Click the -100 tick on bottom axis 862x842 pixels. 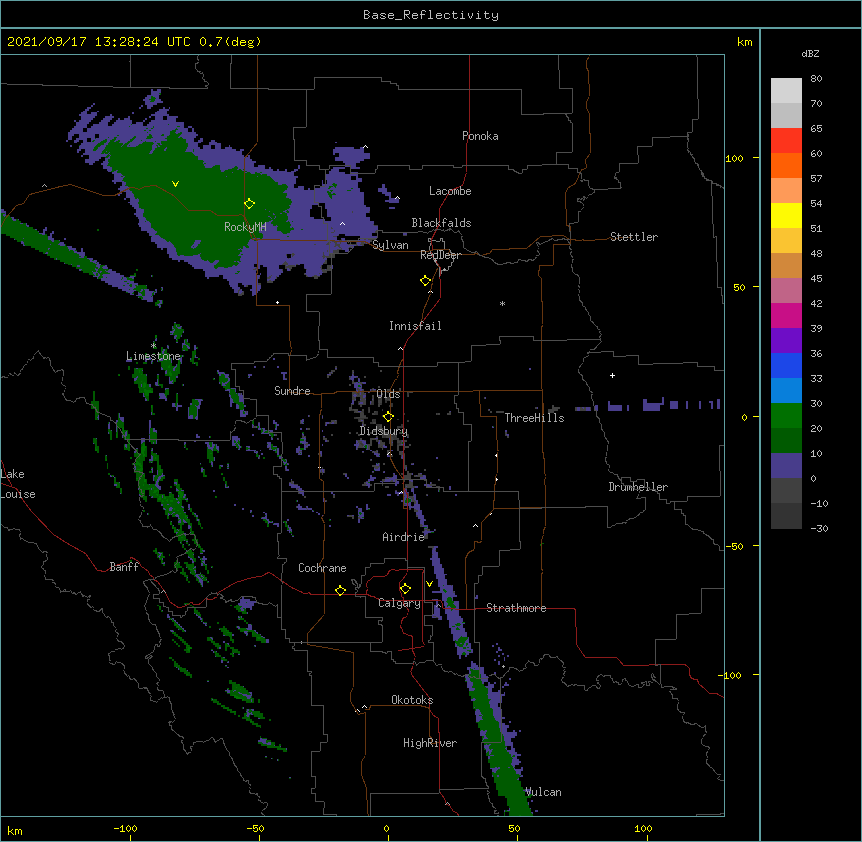click(126, 828)
